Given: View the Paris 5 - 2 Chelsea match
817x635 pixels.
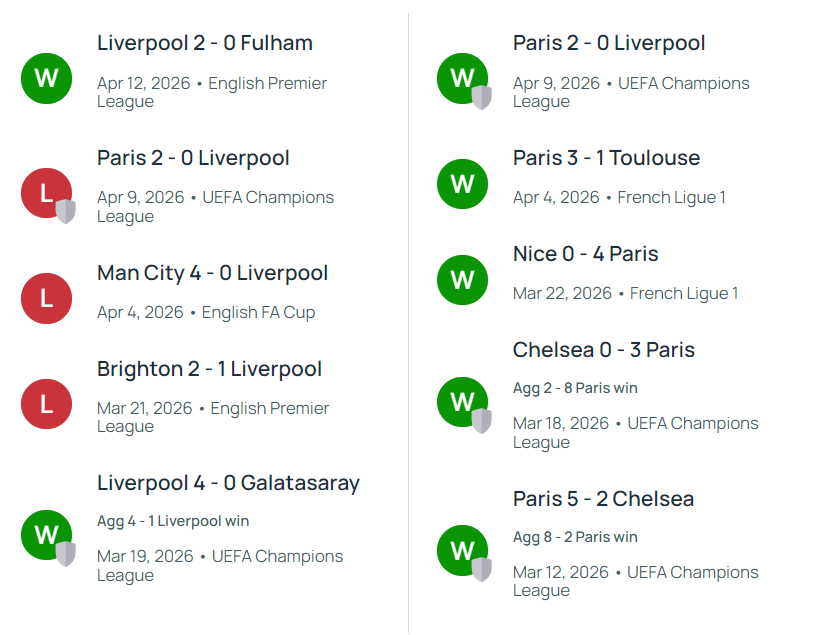Looking at the screenshot, I should (603, 499).
